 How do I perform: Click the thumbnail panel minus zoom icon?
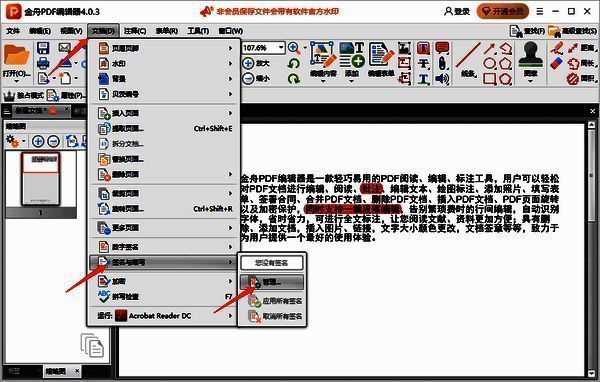click(x=53, y=141)
